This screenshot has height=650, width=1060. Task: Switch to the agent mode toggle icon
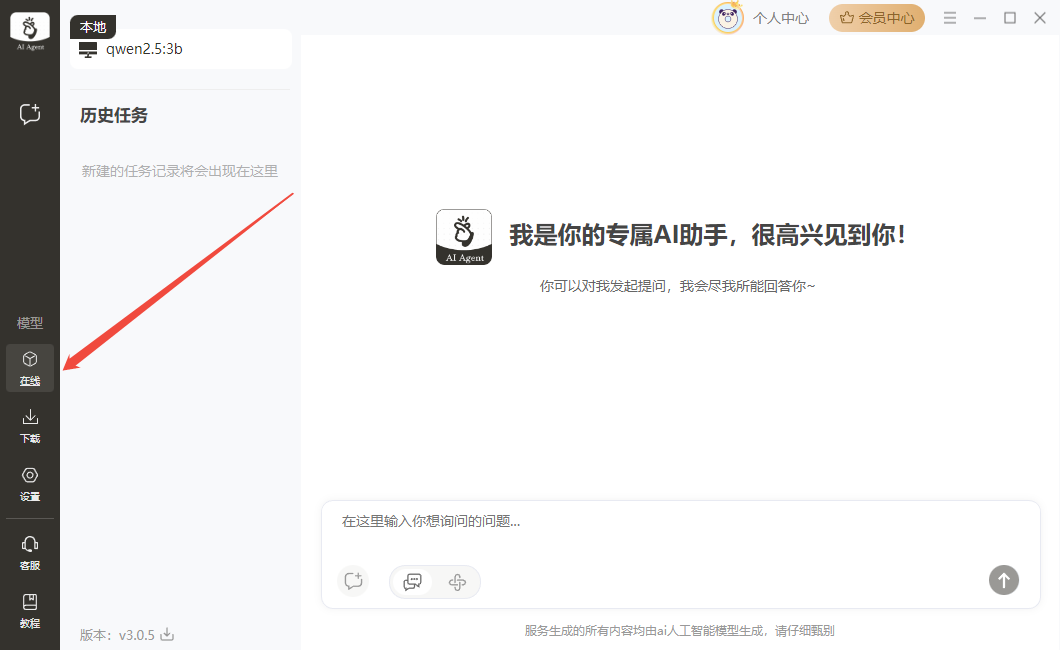click(457, 582)
